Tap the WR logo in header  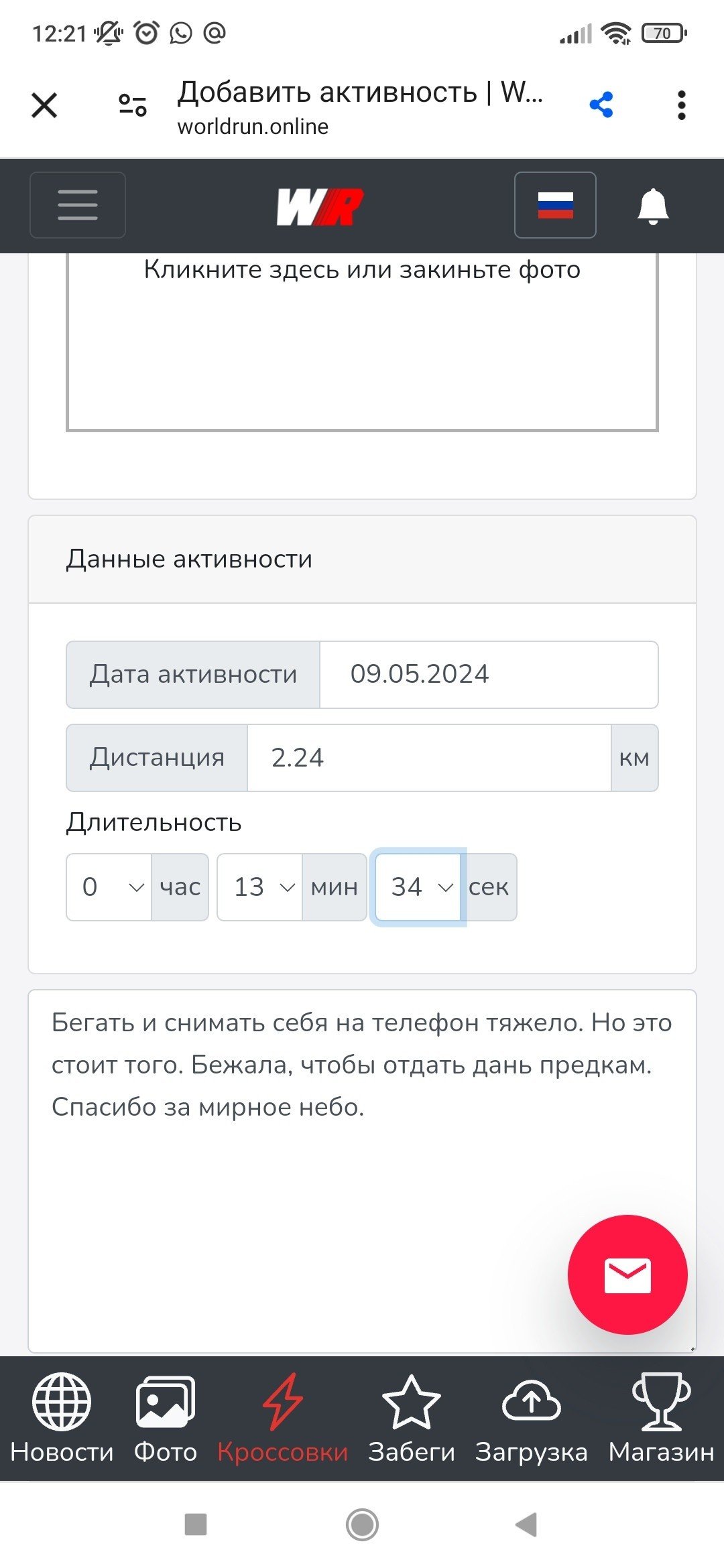320,206
